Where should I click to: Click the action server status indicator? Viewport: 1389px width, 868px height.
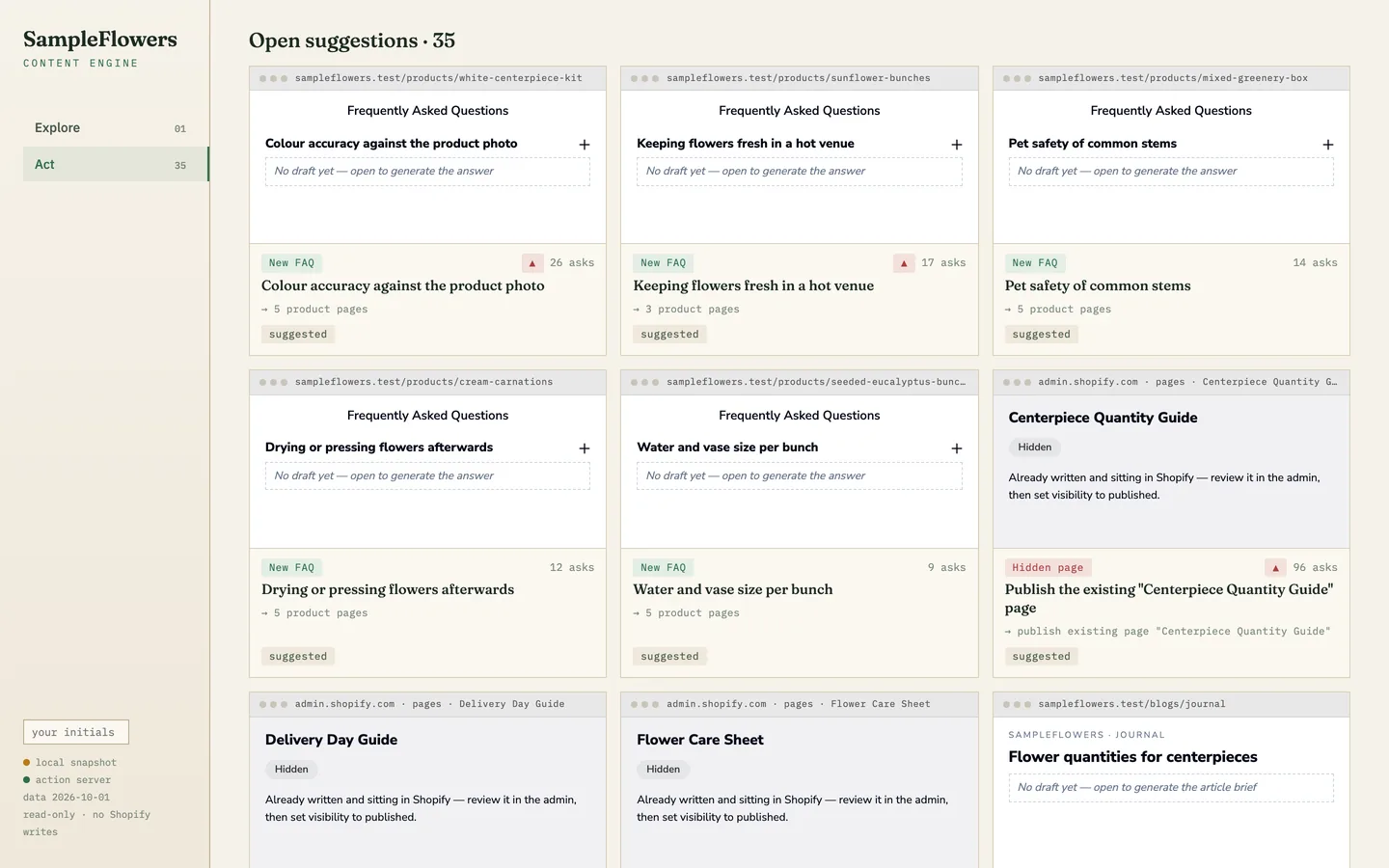[68, 780]
